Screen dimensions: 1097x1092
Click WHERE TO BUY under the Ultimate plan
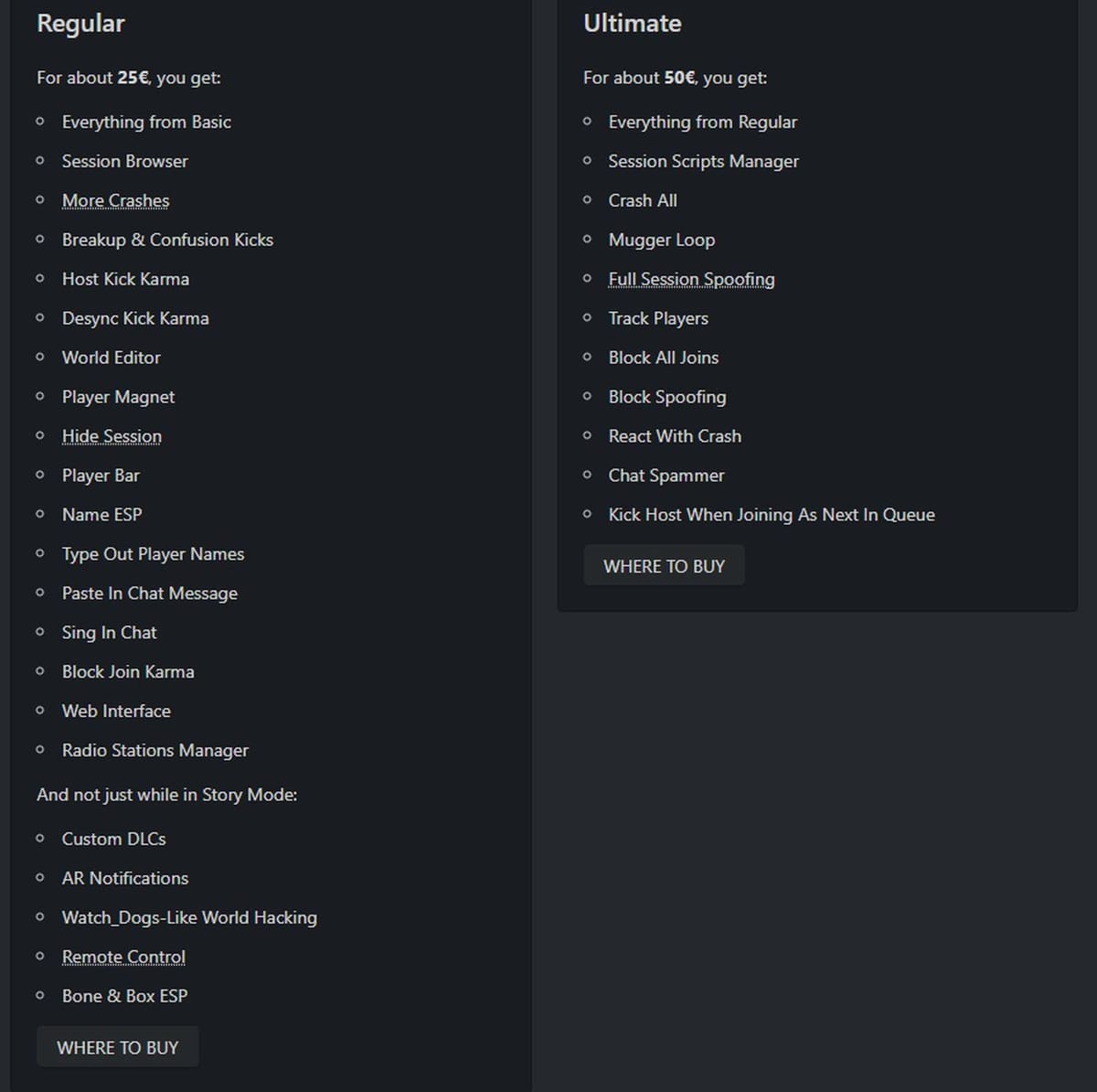click(x=664, y=565)
